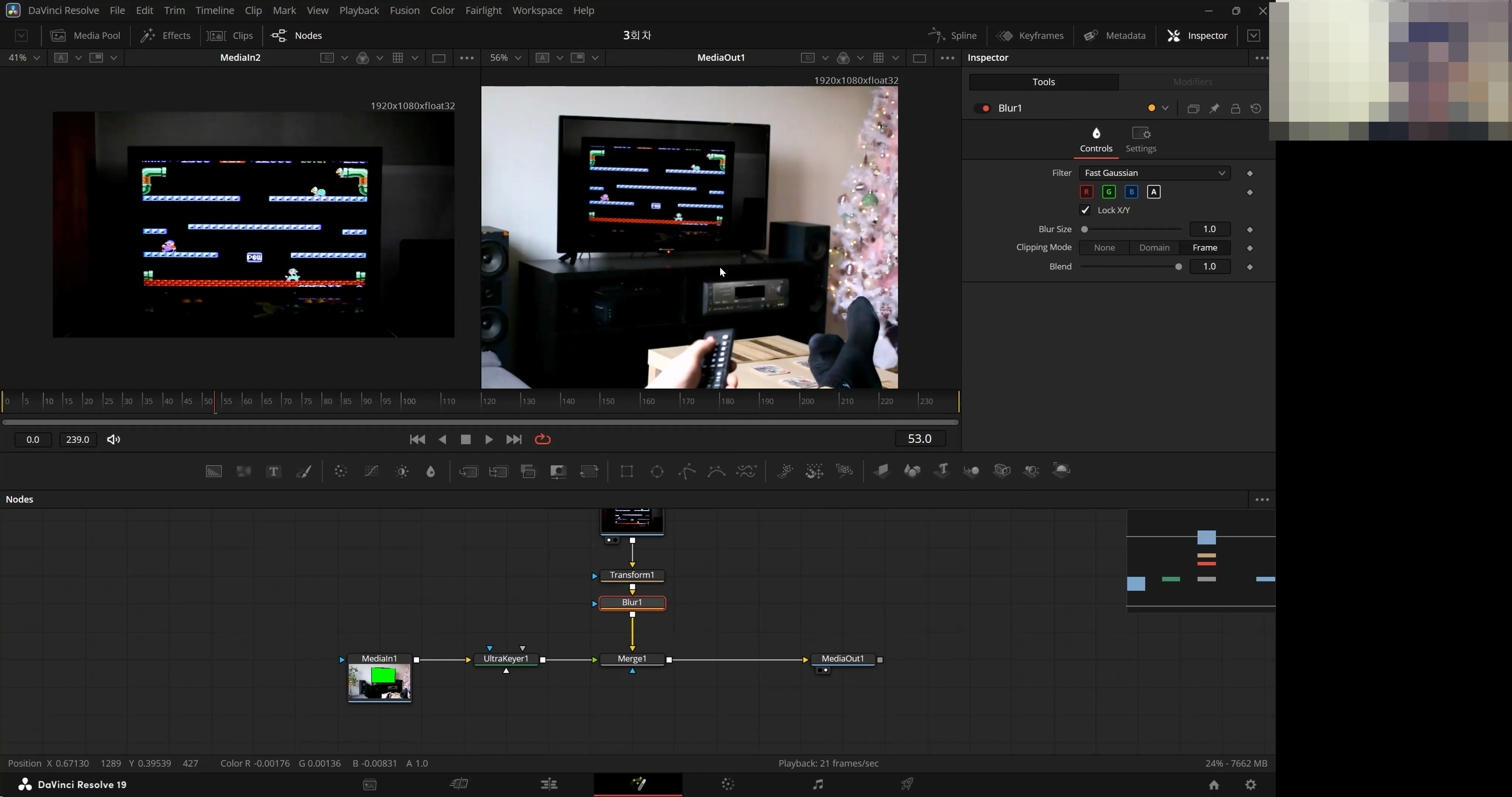Toggle the Effects panel button
This screenshot has width=1512, height=797.
tap(165, 36)
